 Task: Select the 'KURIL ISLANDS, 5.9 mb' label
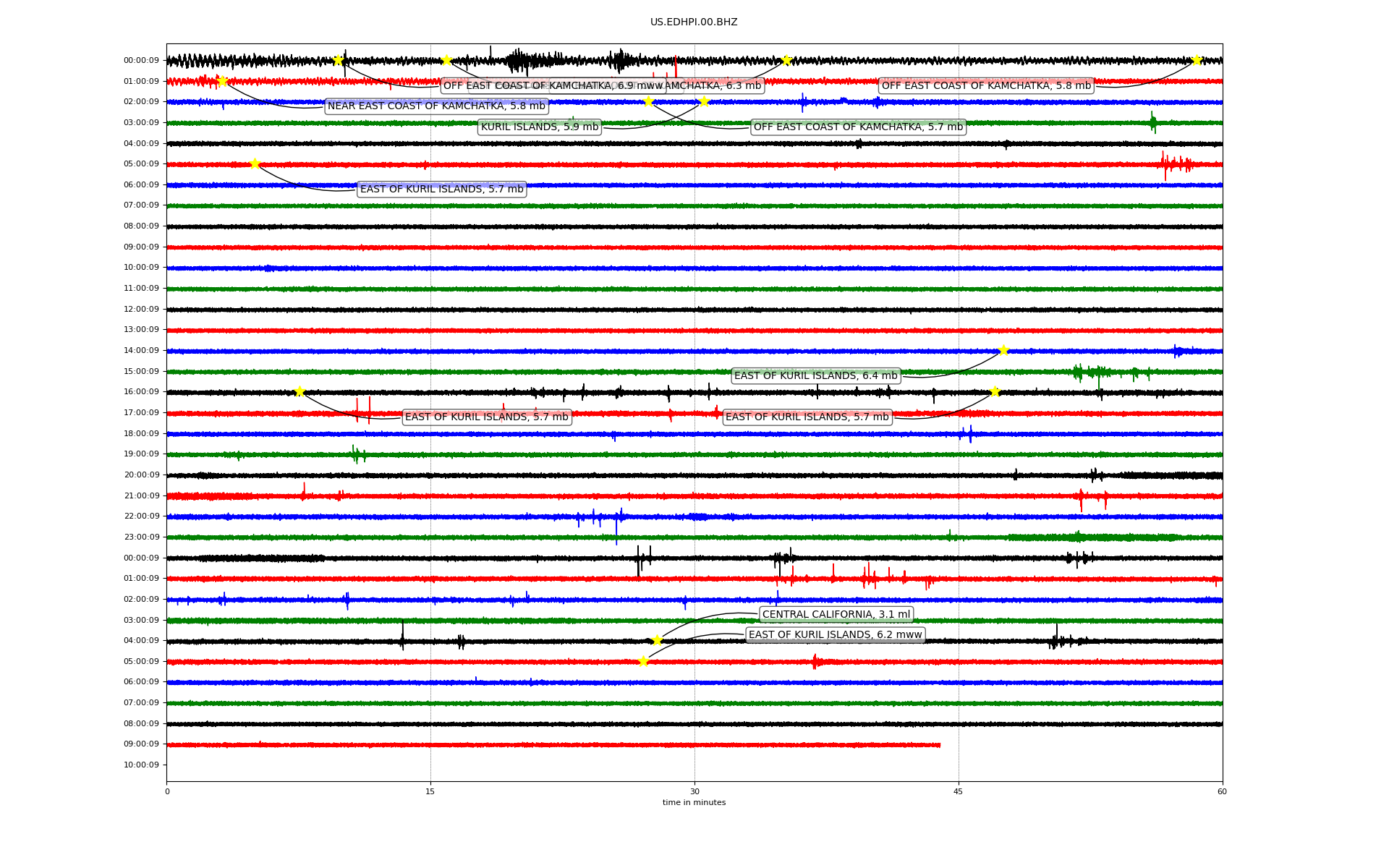[540, 127]
